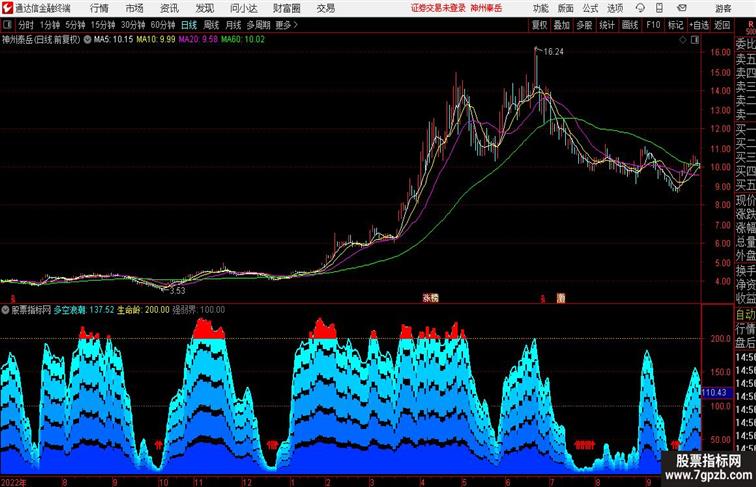Click the 110.43 value tag on indicator axis

coord(715,392)
